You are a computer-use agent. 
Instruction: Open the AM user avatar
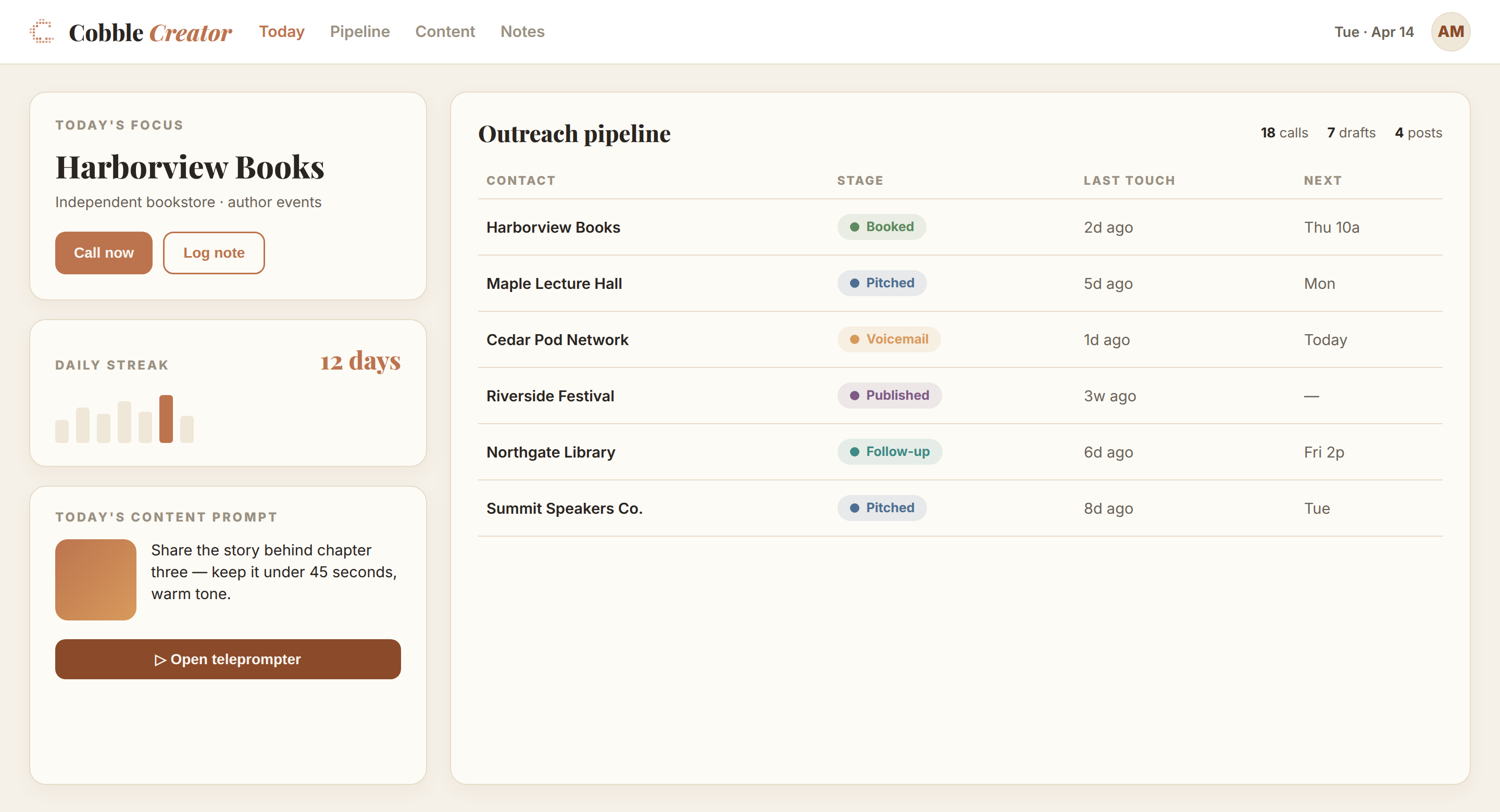tap(1450, 31)
